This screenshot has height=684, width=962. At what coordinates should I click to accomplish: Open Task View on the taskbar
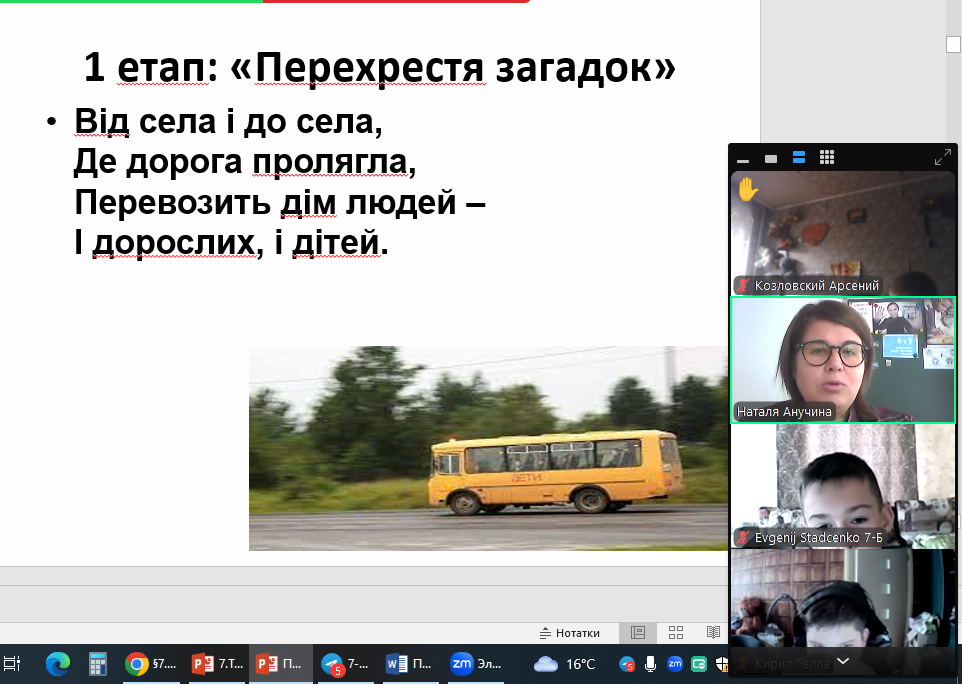(12, 664)
